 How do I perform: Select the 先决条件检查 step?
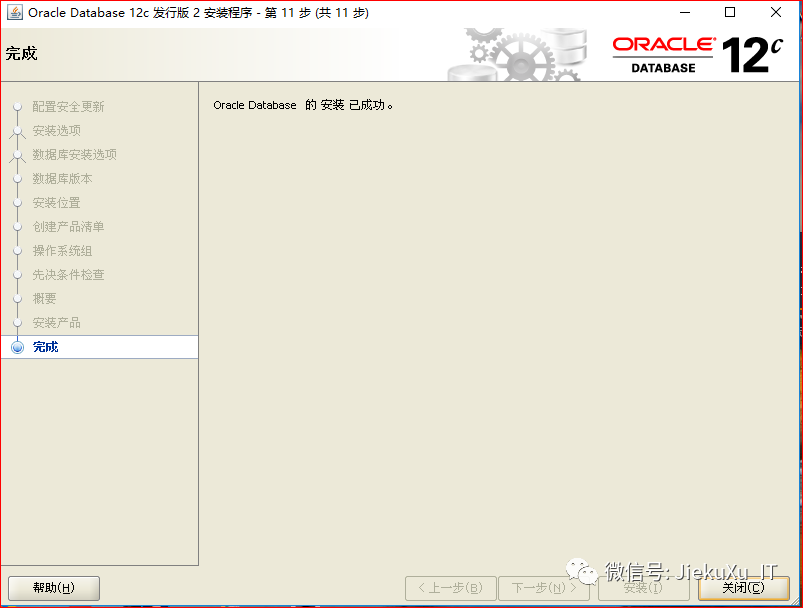[68, 275]
